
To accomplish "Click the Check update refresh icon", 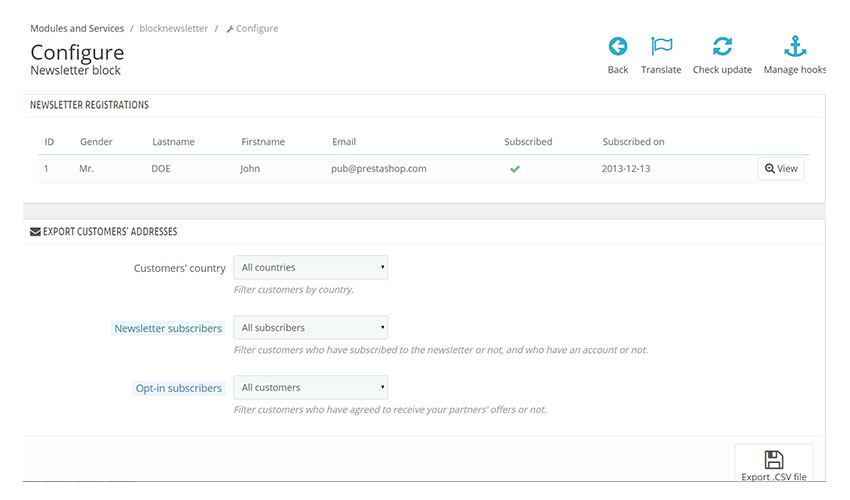I will point(722,47).
